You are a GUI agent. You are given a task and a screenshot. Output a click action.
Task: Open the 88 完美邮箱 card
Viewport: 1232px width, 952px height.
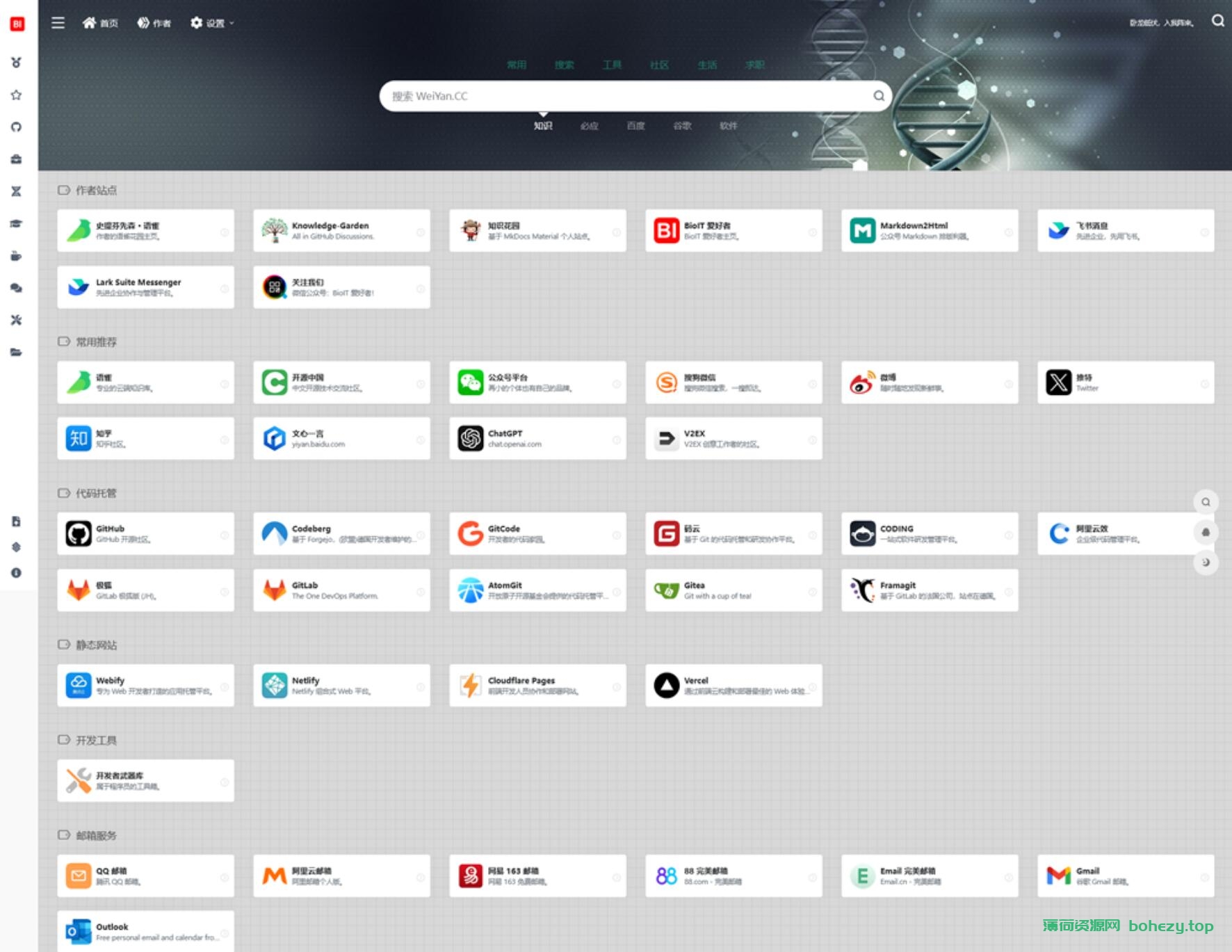coord(733,876)
